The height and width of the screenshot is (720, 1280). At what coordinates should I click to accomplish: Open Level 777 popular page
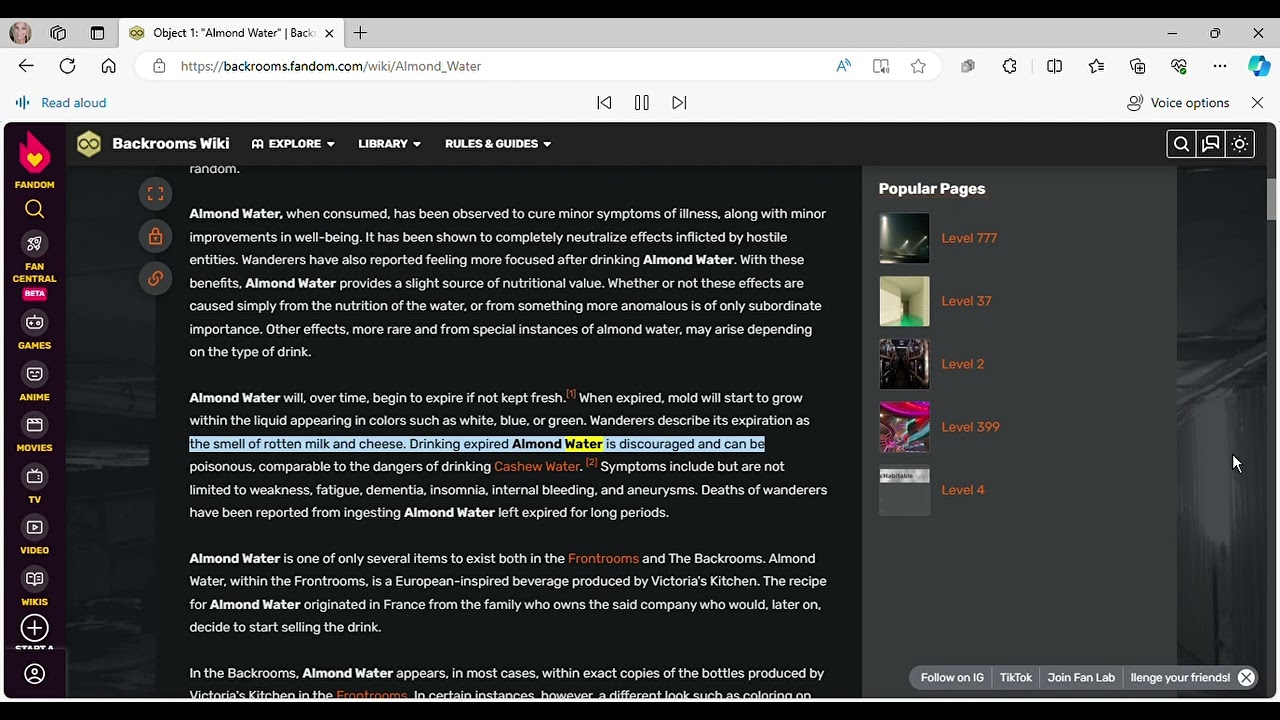pos(969,238)
